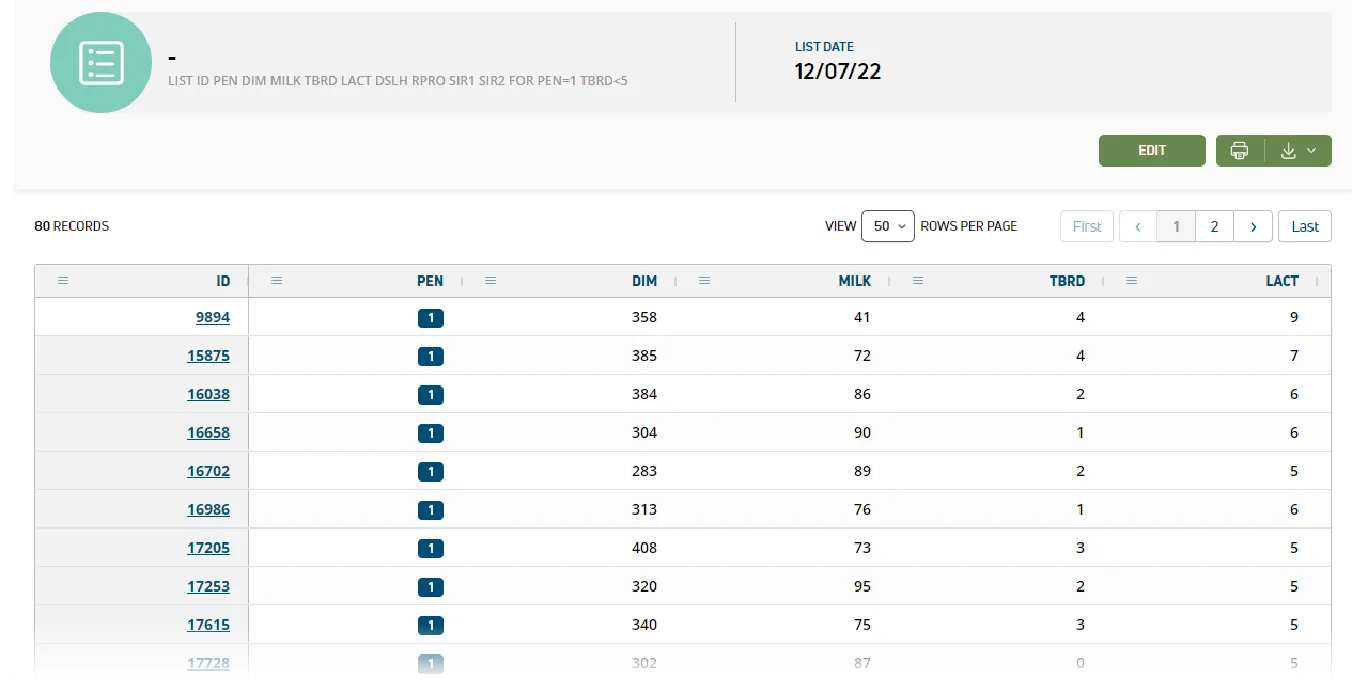Open cow record 16038
The height and width of the screenshot is (694, 1352).
208,394
